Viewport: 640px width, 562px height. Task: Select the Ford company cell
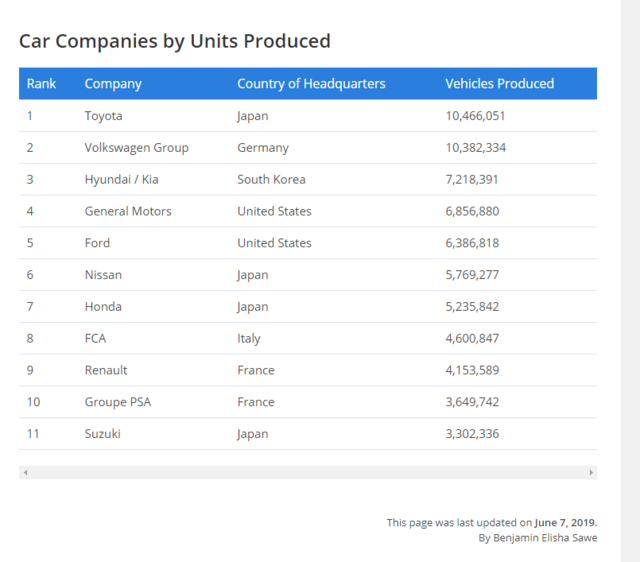click(x=98, y=243)
